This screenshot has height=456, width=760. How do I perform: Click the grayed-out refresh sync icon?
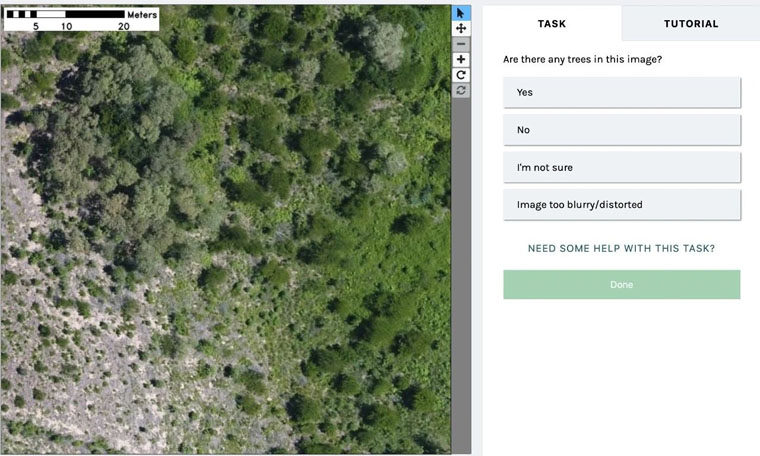click(x=461, y=90)
